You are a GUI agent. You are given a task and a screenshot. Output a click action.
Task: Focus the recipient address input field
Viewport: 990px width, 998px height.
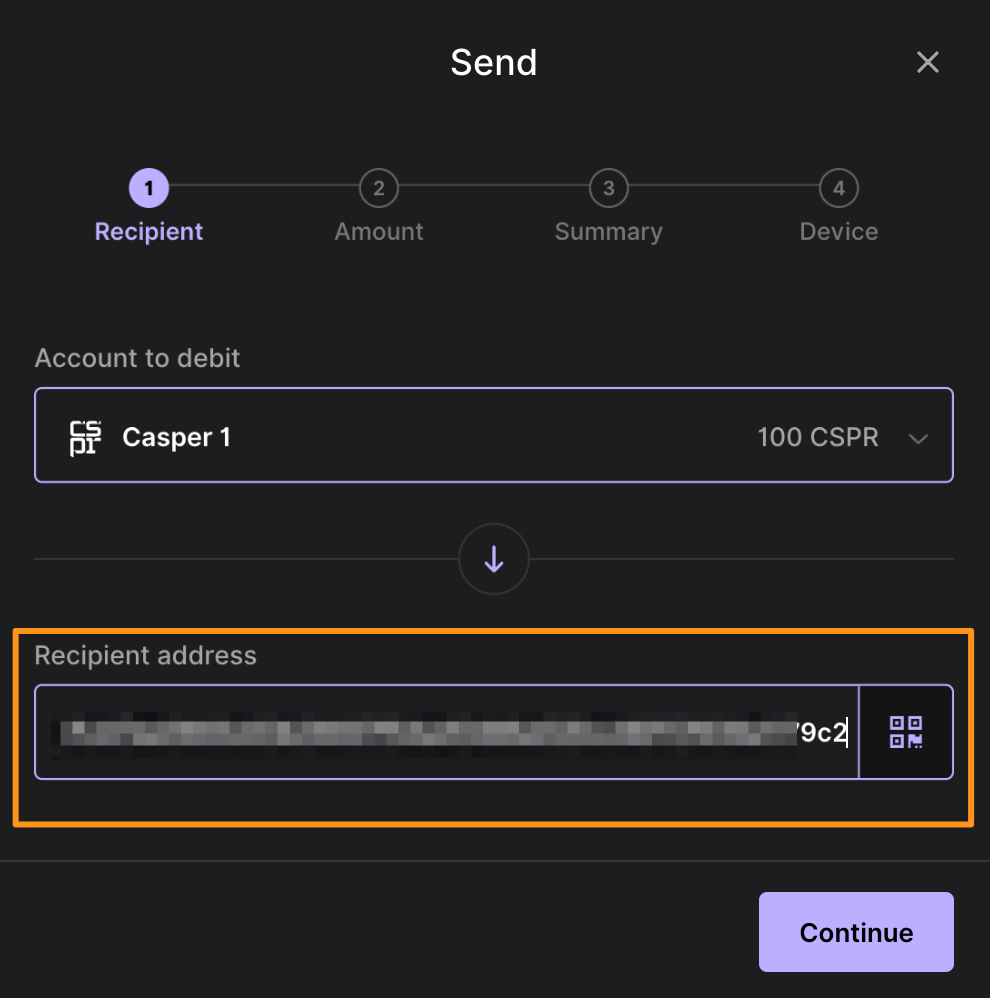tap(446, 732)
